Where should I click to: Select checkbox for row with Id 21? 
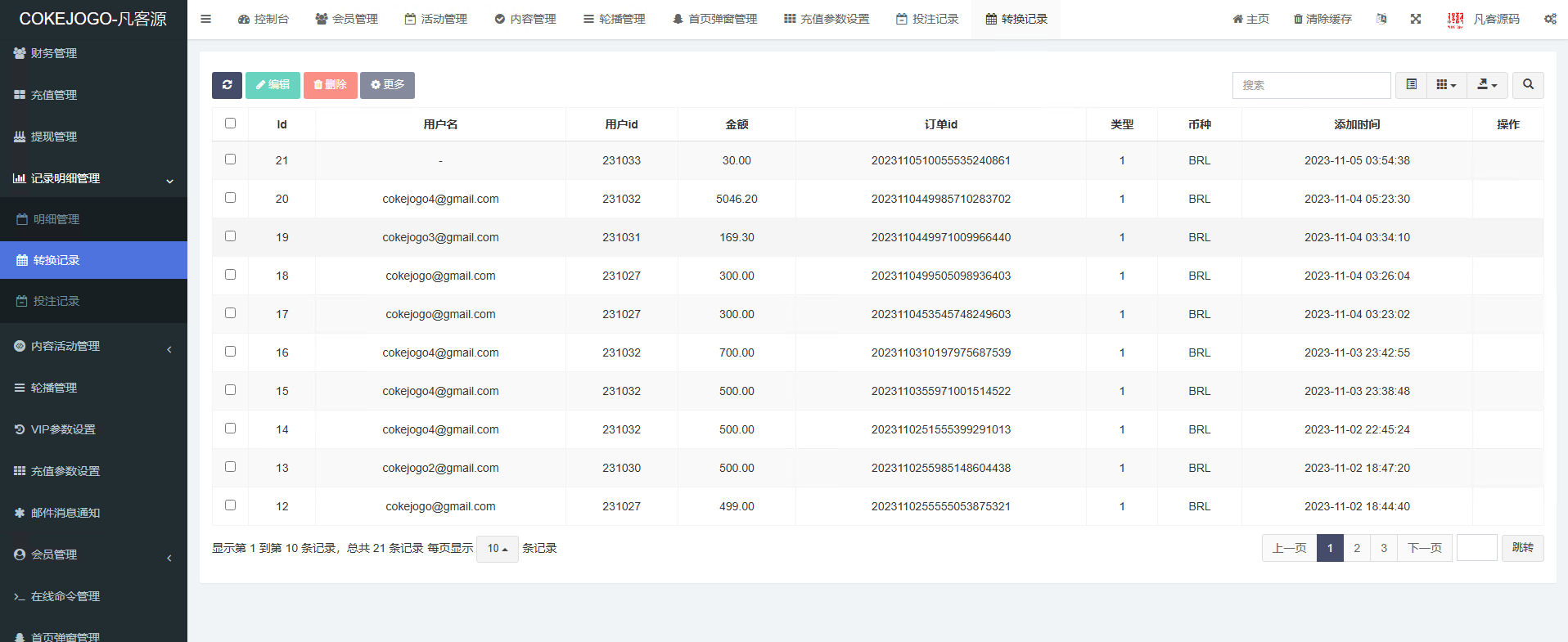click(230, 159)
